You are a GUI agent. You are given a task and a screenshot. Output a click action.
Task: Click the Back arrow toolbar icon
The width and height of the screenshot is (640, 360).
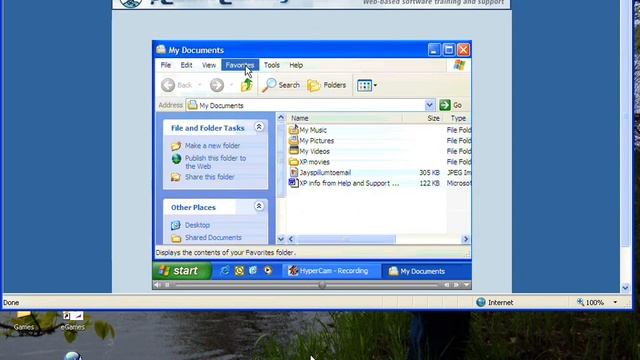168,85
